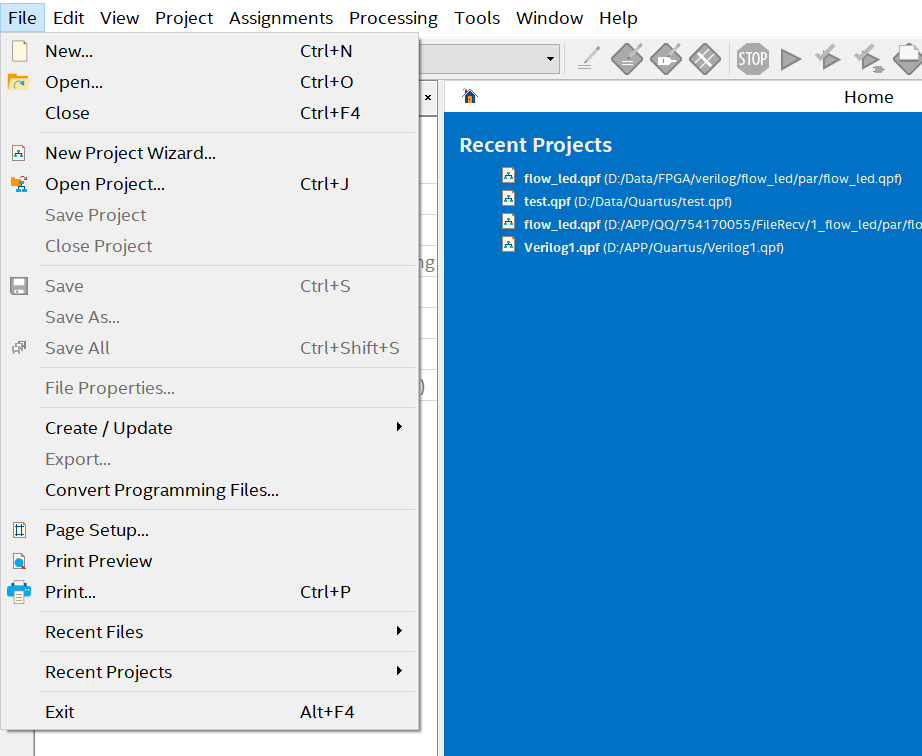This screenshot has height=756, width=922.
Task: Click the Page Setup icon
Action: pyautogui.click(x=19, y=530)
